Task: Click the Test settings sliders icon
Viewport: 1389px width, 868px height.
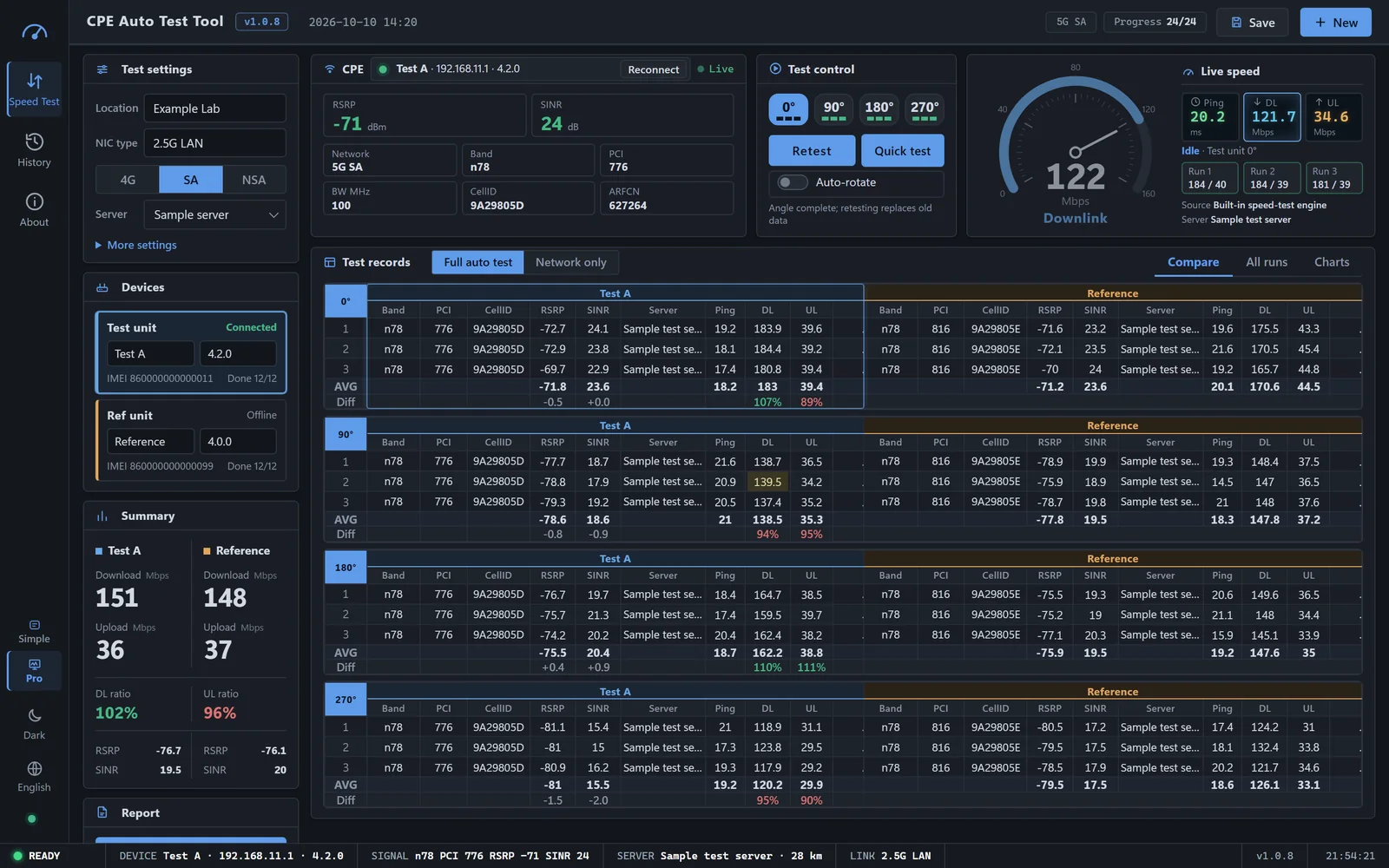Action: tap(102, 69)
